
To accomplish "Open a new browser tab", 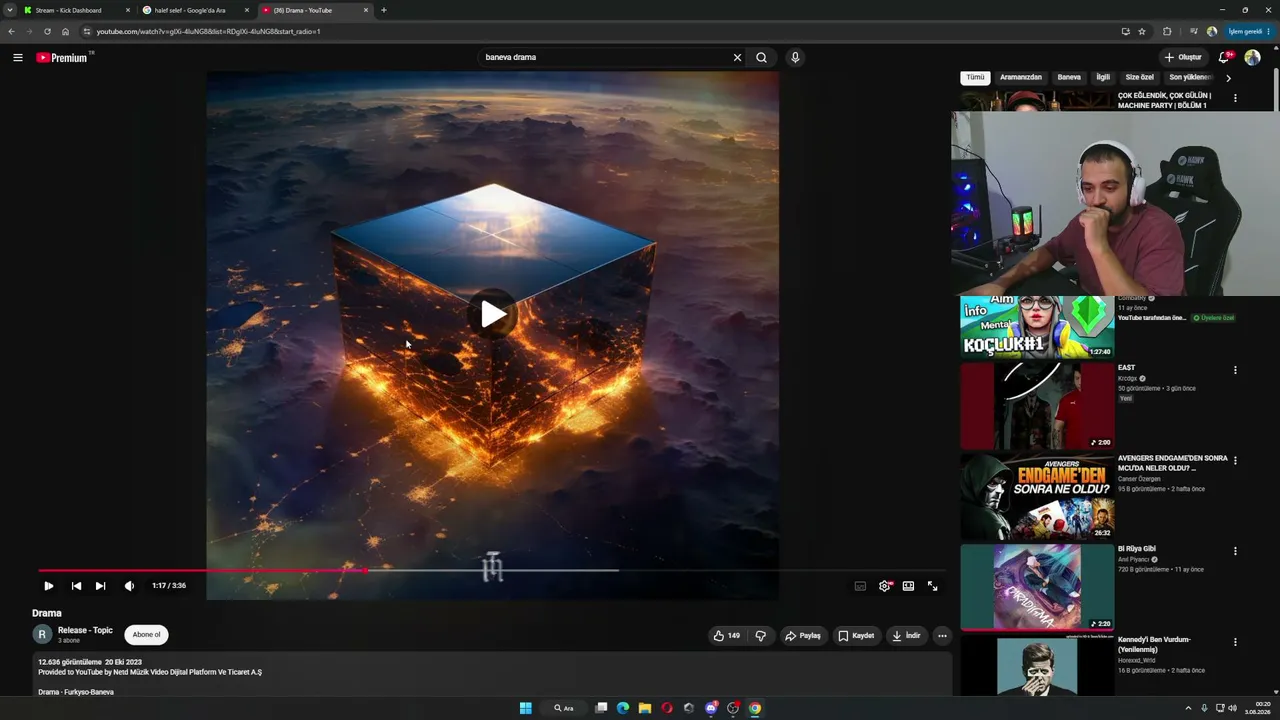I will (384, 10).
